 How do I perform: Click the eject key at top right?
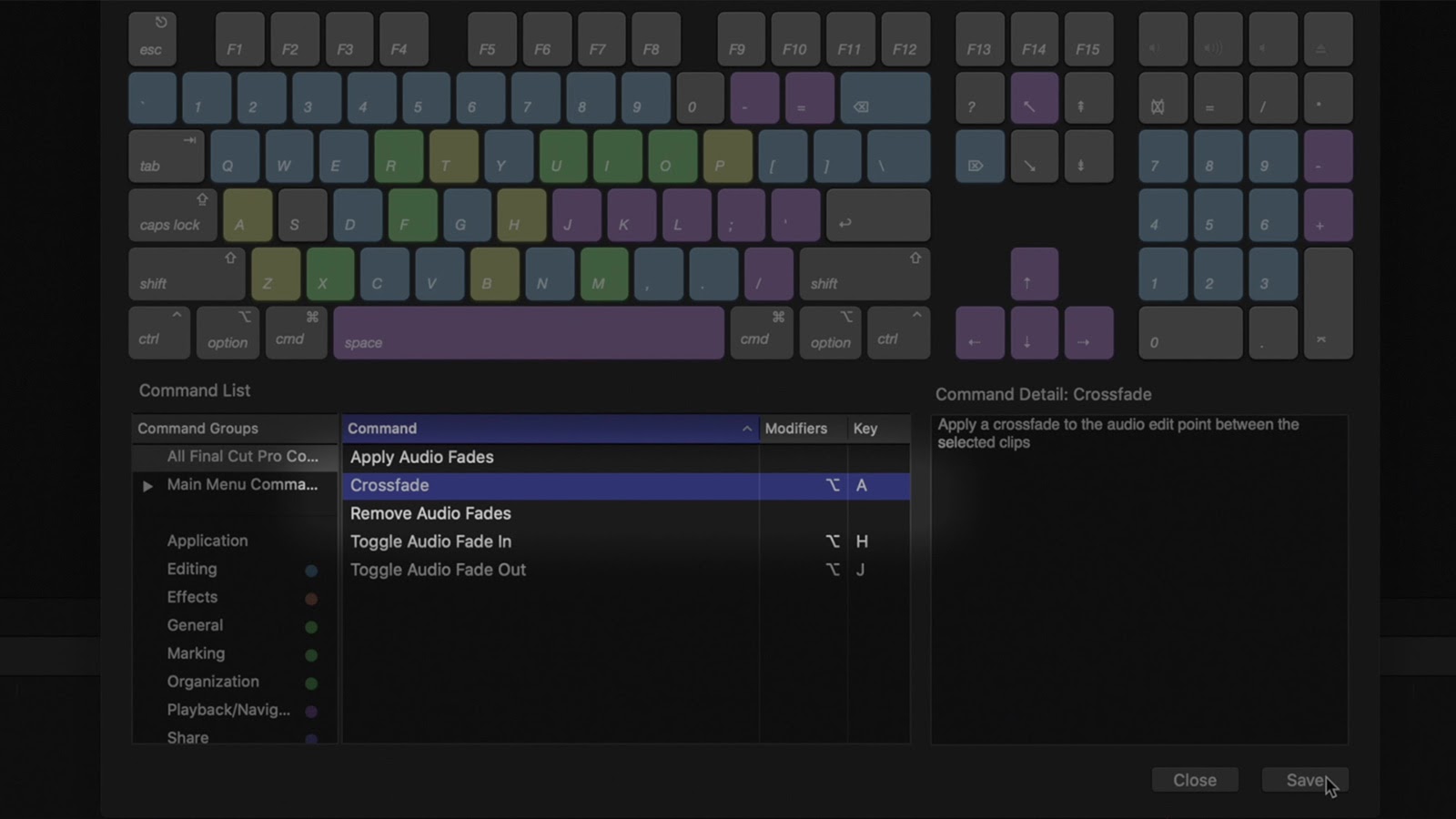[1328, 39]
